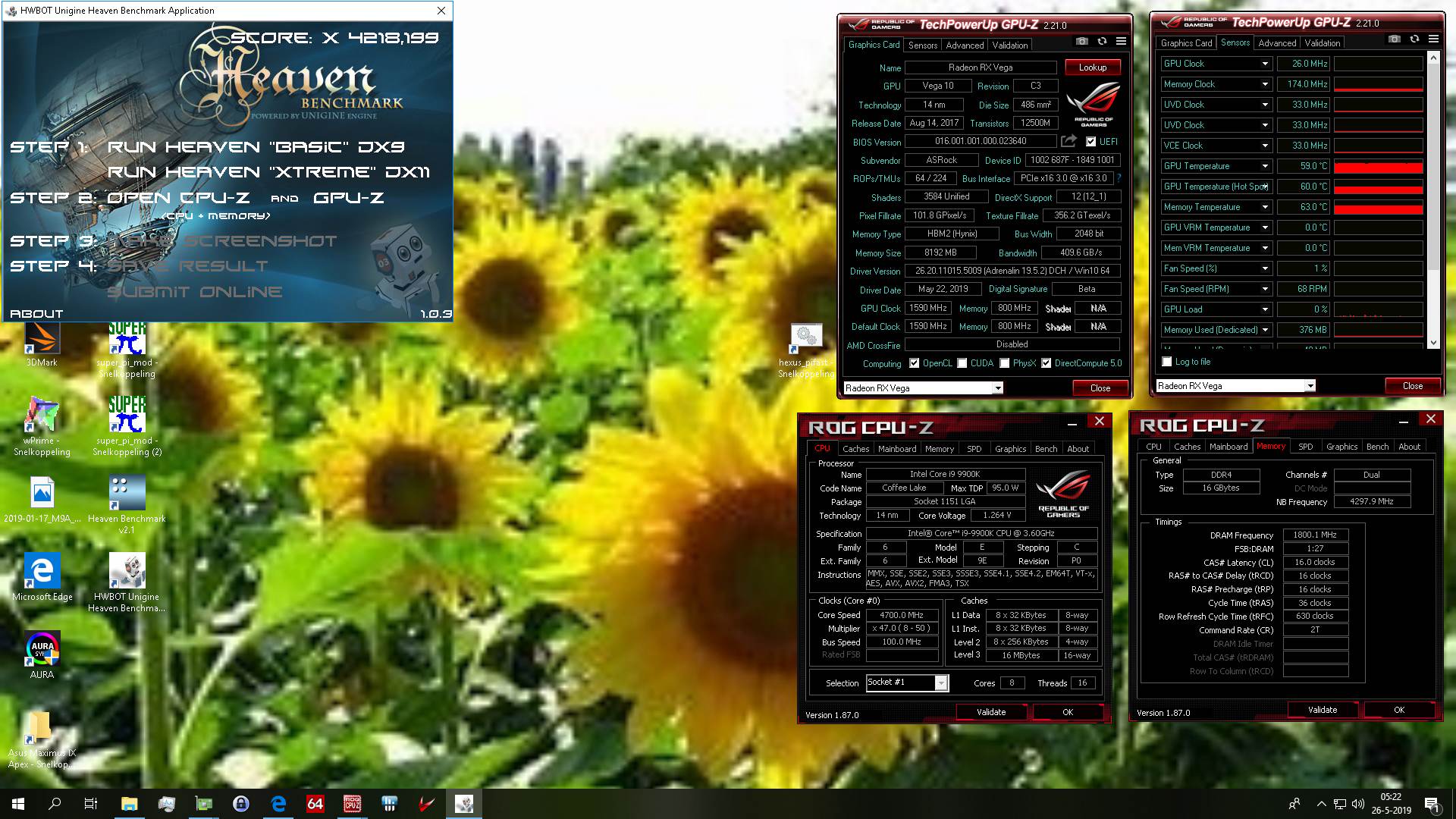Switch to the Advanced tab in the GPU-Z Graphics Card window
1456x819 pixels.
tap(965, 45)
